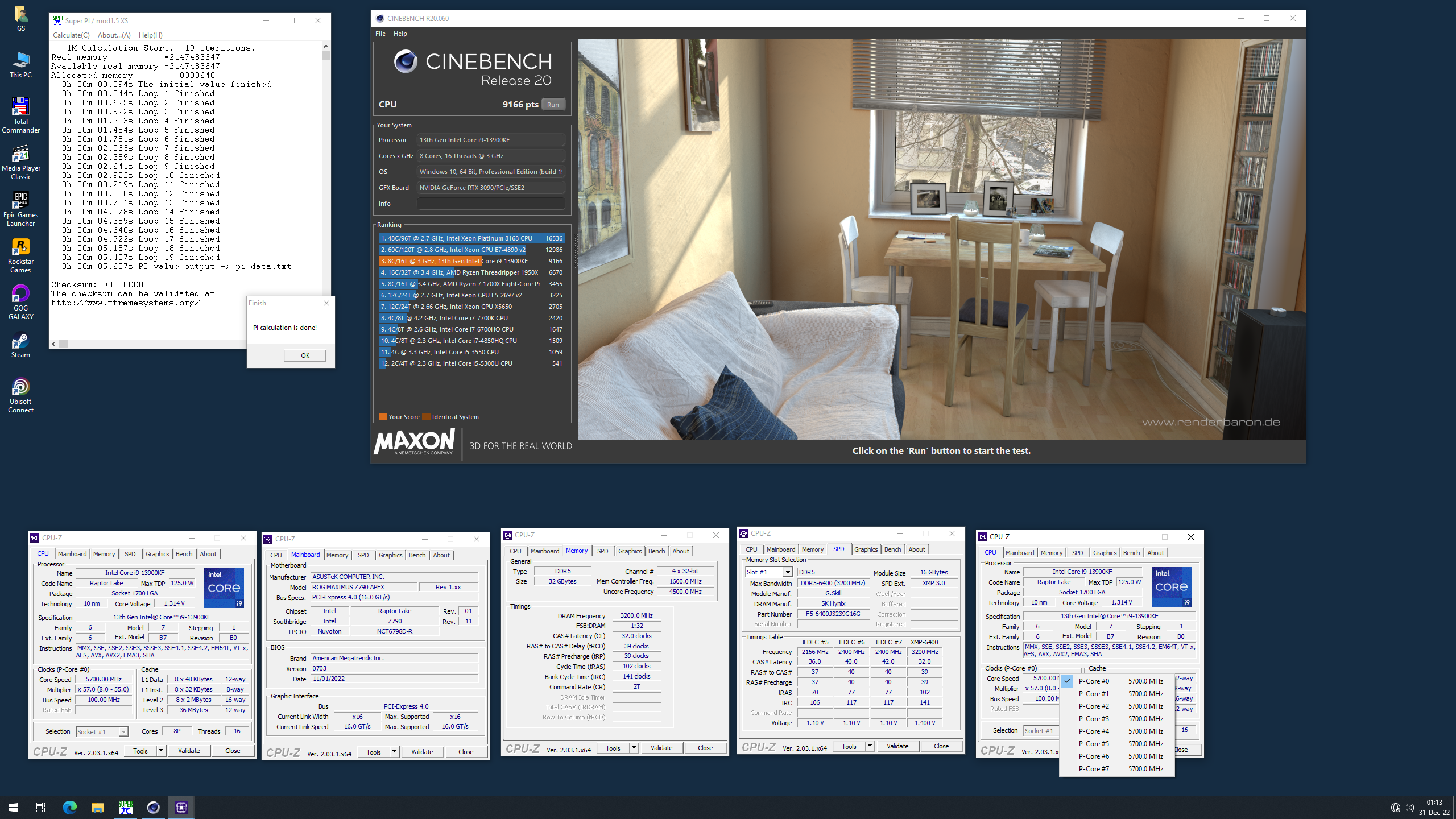
Task: Select P-Core #3 in clocks menu
Action: click(1116, 718)
